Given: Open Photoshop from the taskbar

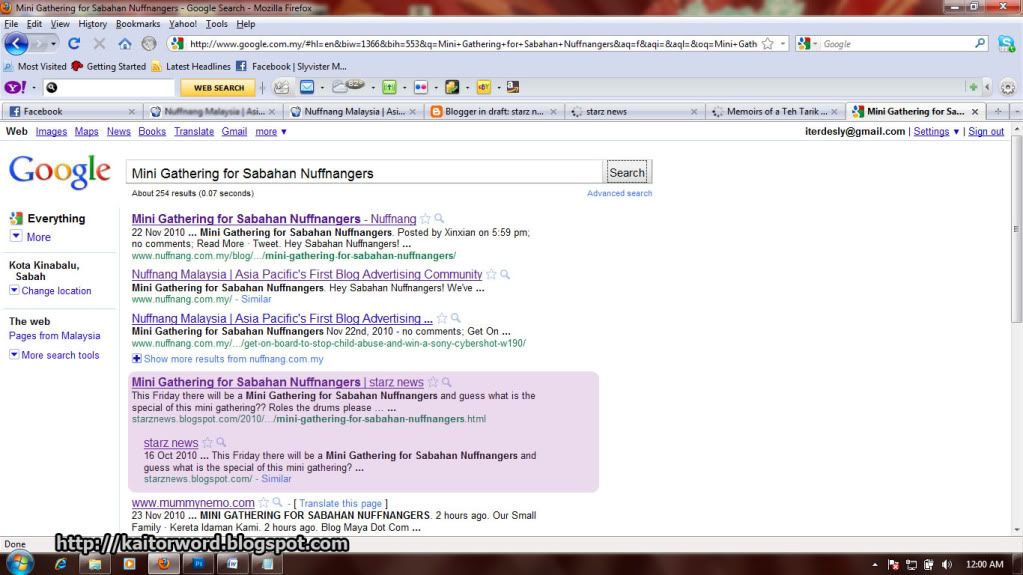Looking at the screenshot, I should [x=198, y=564].
